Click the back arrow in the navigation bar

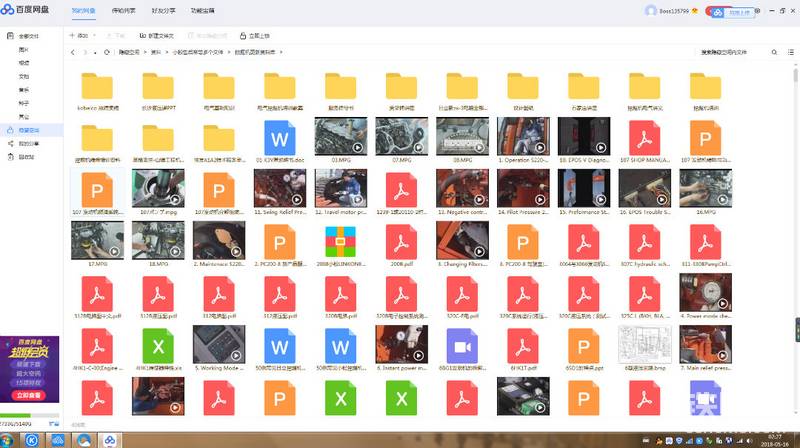[73, 52]
